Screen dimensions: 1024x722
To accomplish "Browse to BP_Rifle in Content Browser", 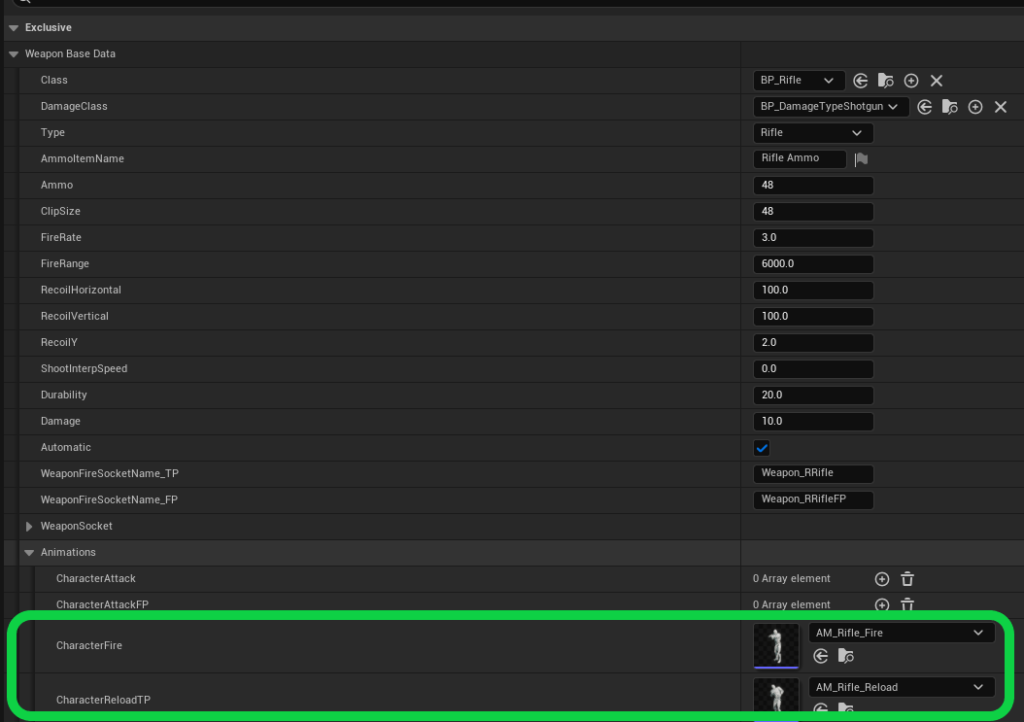I will coord(886,80).
